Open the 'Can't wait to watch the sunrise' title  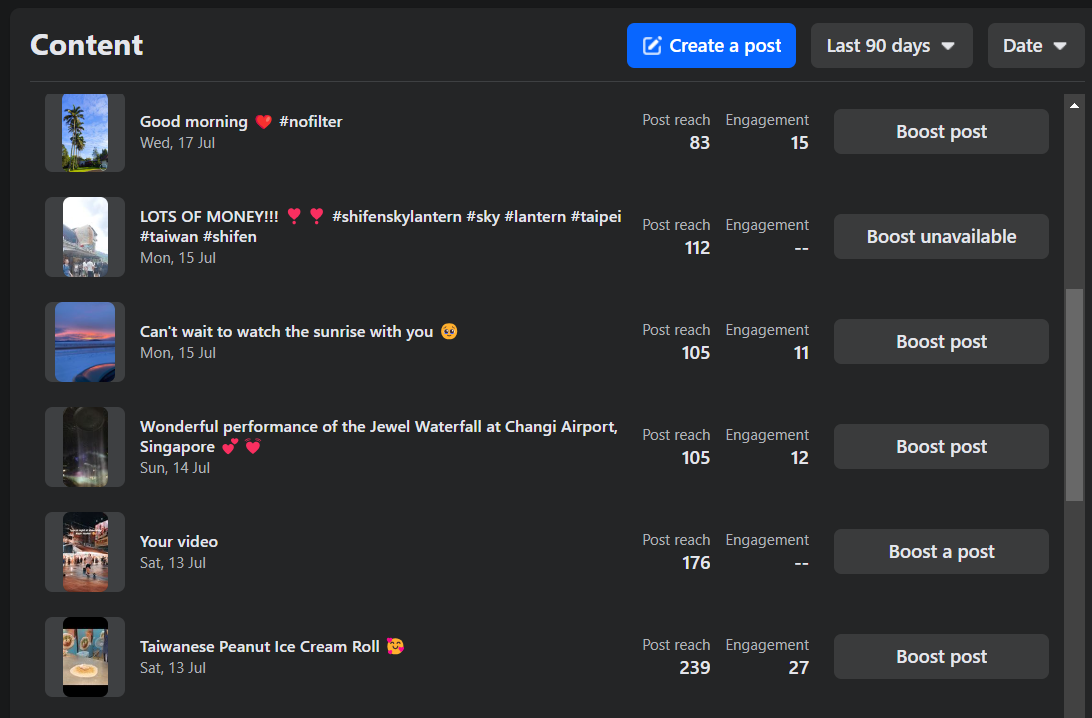click(286, 332)
